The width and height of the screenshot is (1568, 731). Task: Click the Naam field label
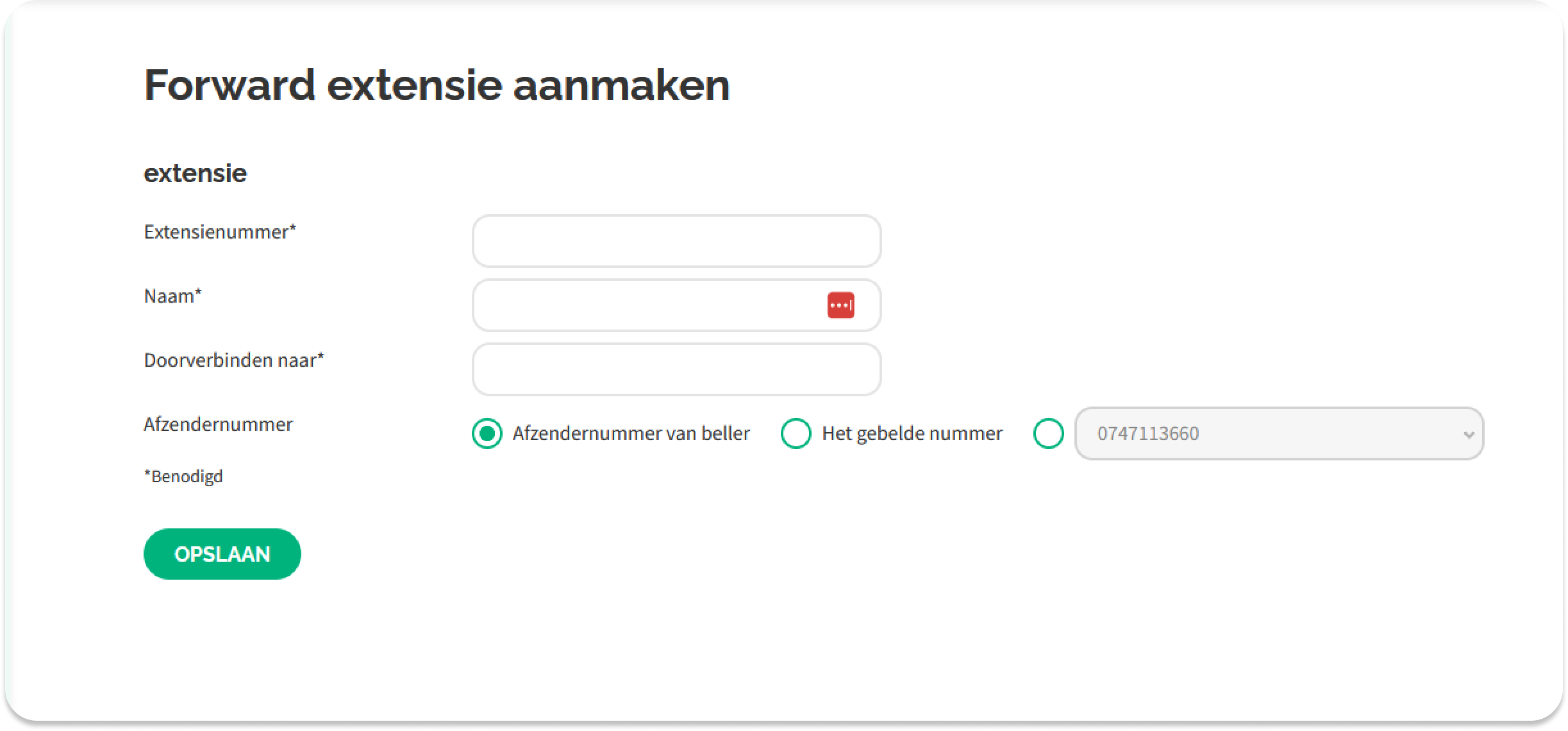(x=169, y=296)
